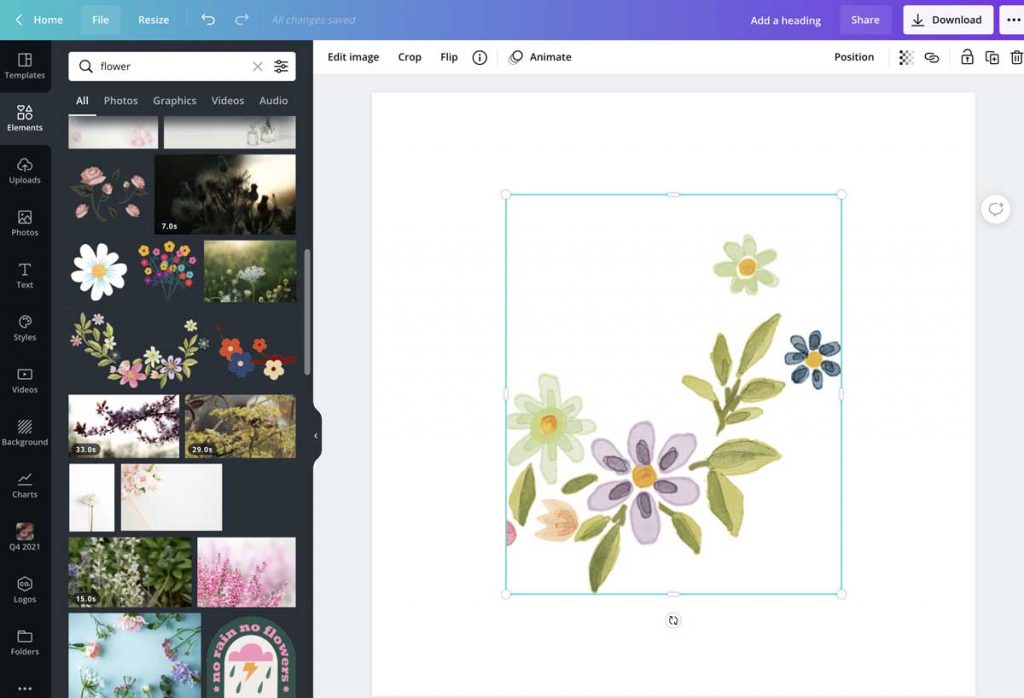
Task: Open Position options
Action: (x=854, y=57)
